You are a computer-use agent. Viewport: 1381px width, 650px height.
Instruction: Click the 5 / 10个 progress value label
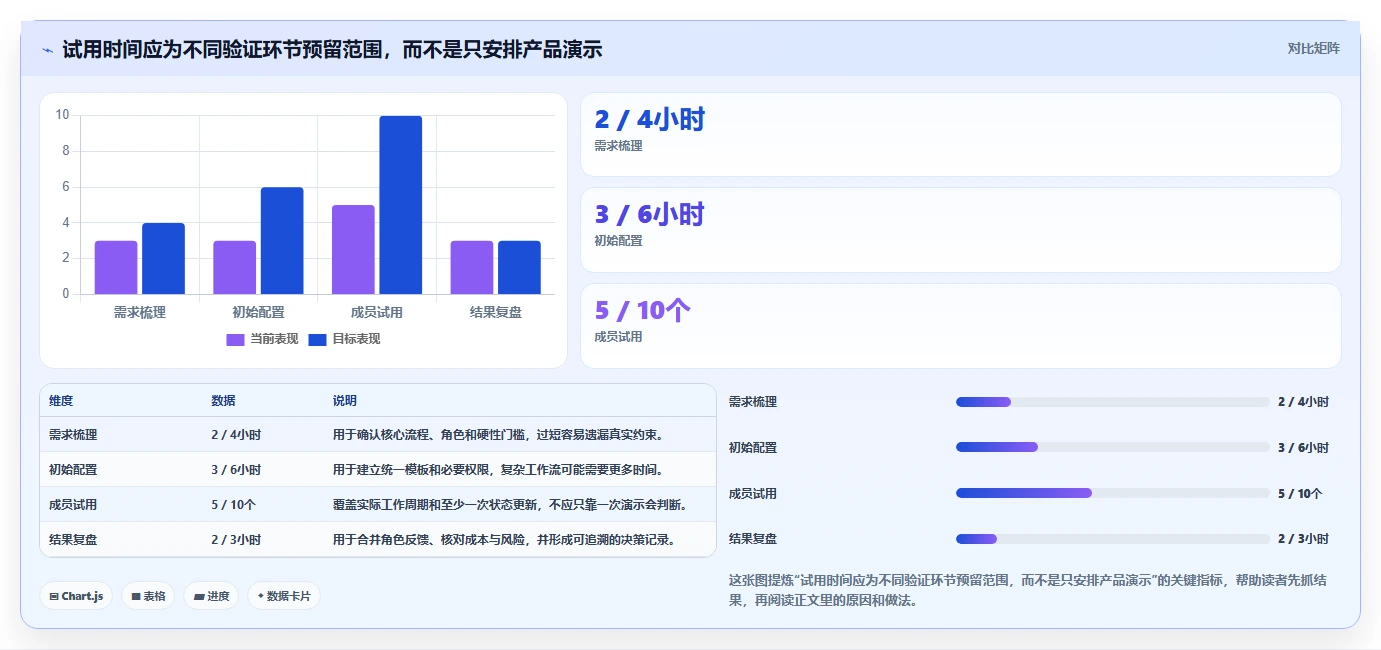(1300, 493)
